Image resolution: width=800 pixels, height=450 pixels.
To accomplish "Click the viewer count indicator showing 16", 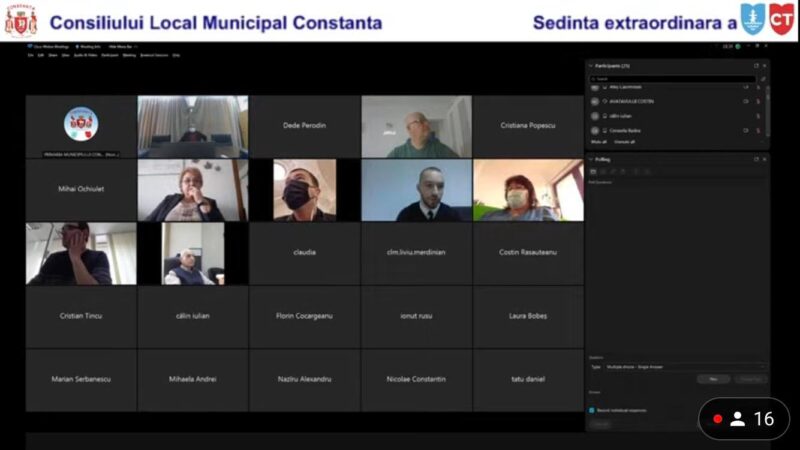I will tap(745, 419).
